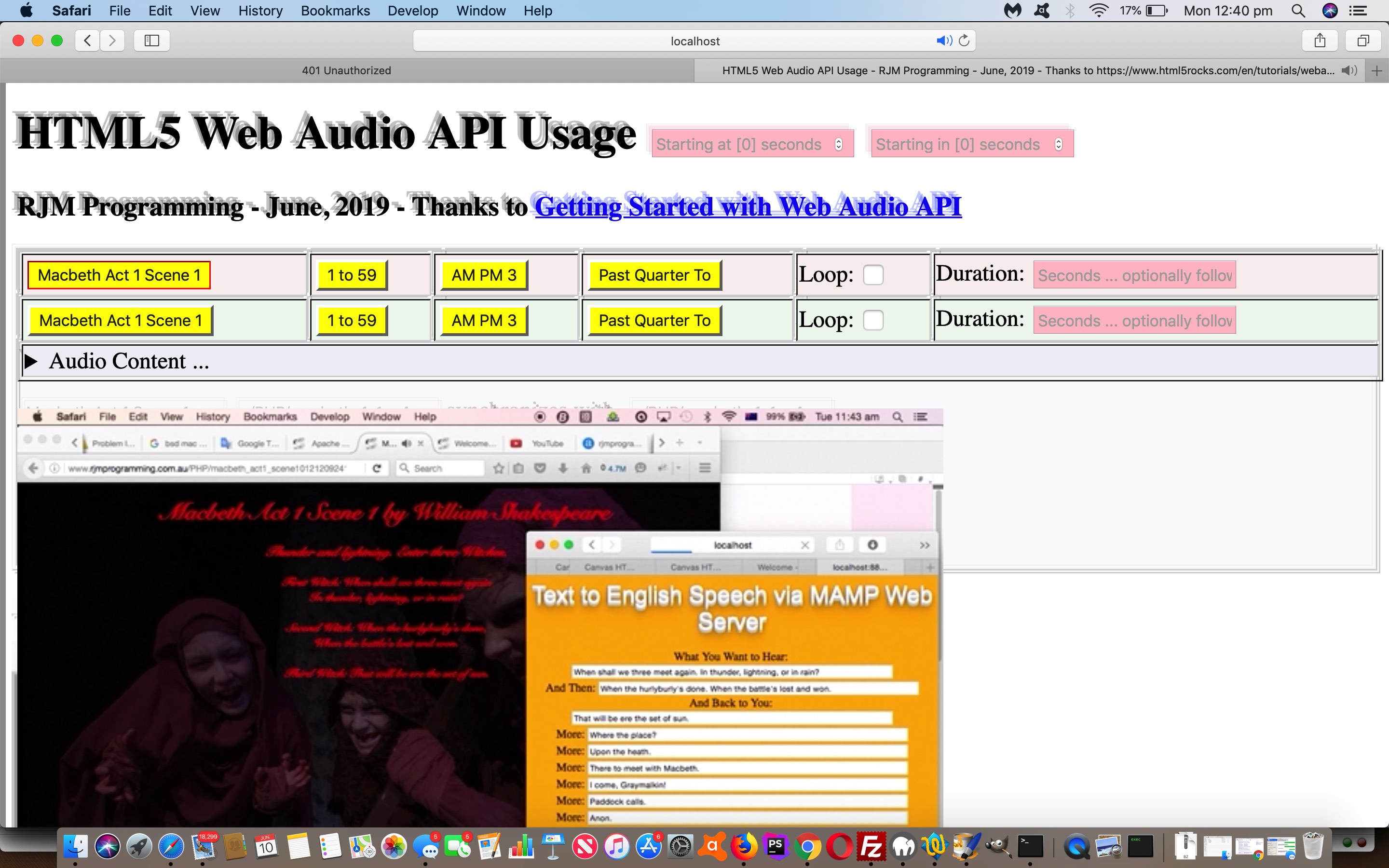The image size is (1389, 868).
Task: Open Finder from the Dock
Action: [75, 846]
